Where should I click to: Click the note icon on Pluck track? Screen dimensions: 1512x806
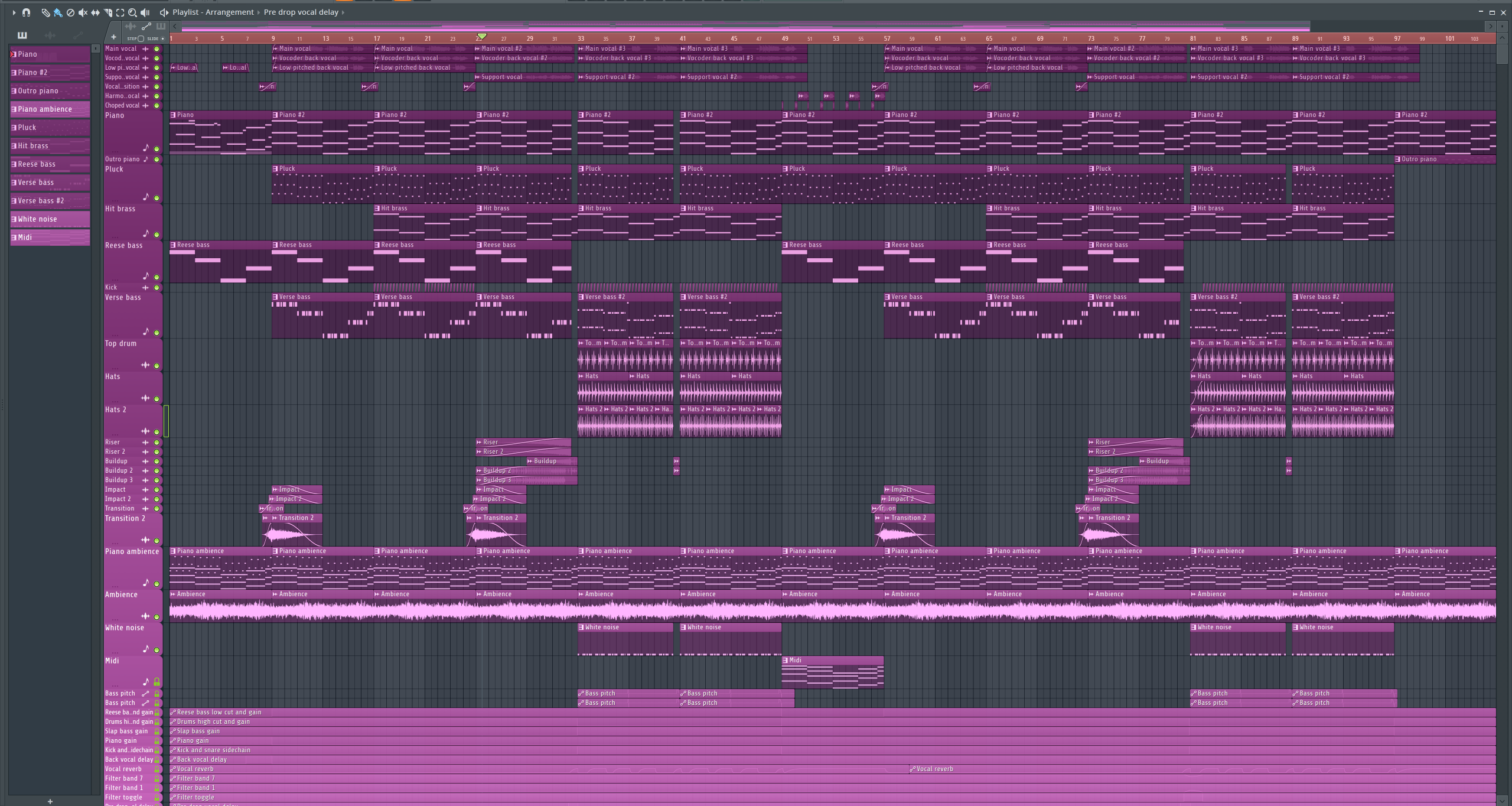tap(146, 197)
